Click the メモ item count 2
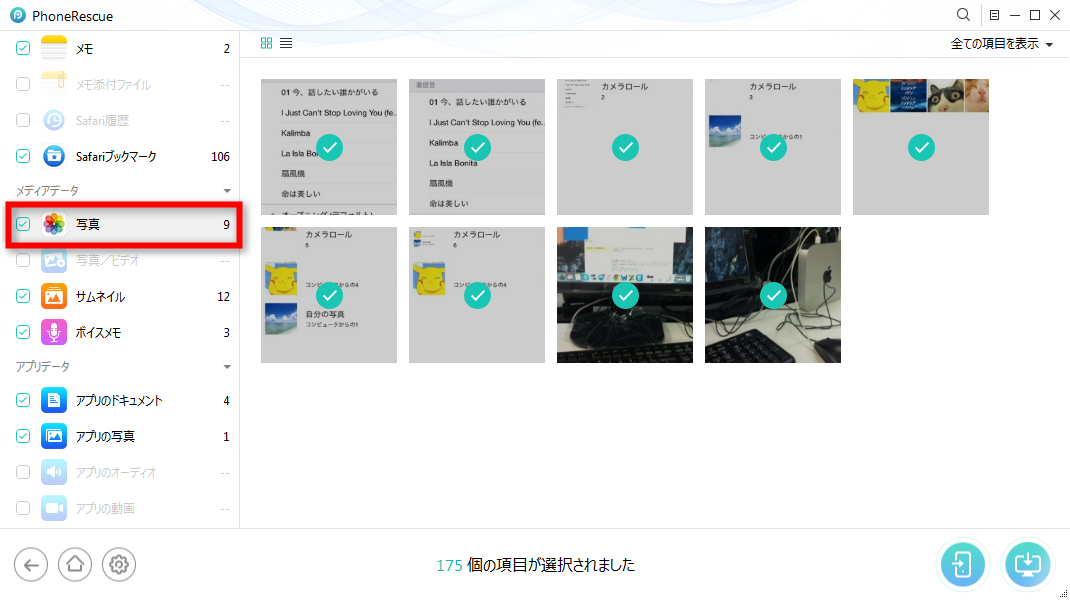The width and height of the screenshot is (1070, 600). tap(227, 48)
